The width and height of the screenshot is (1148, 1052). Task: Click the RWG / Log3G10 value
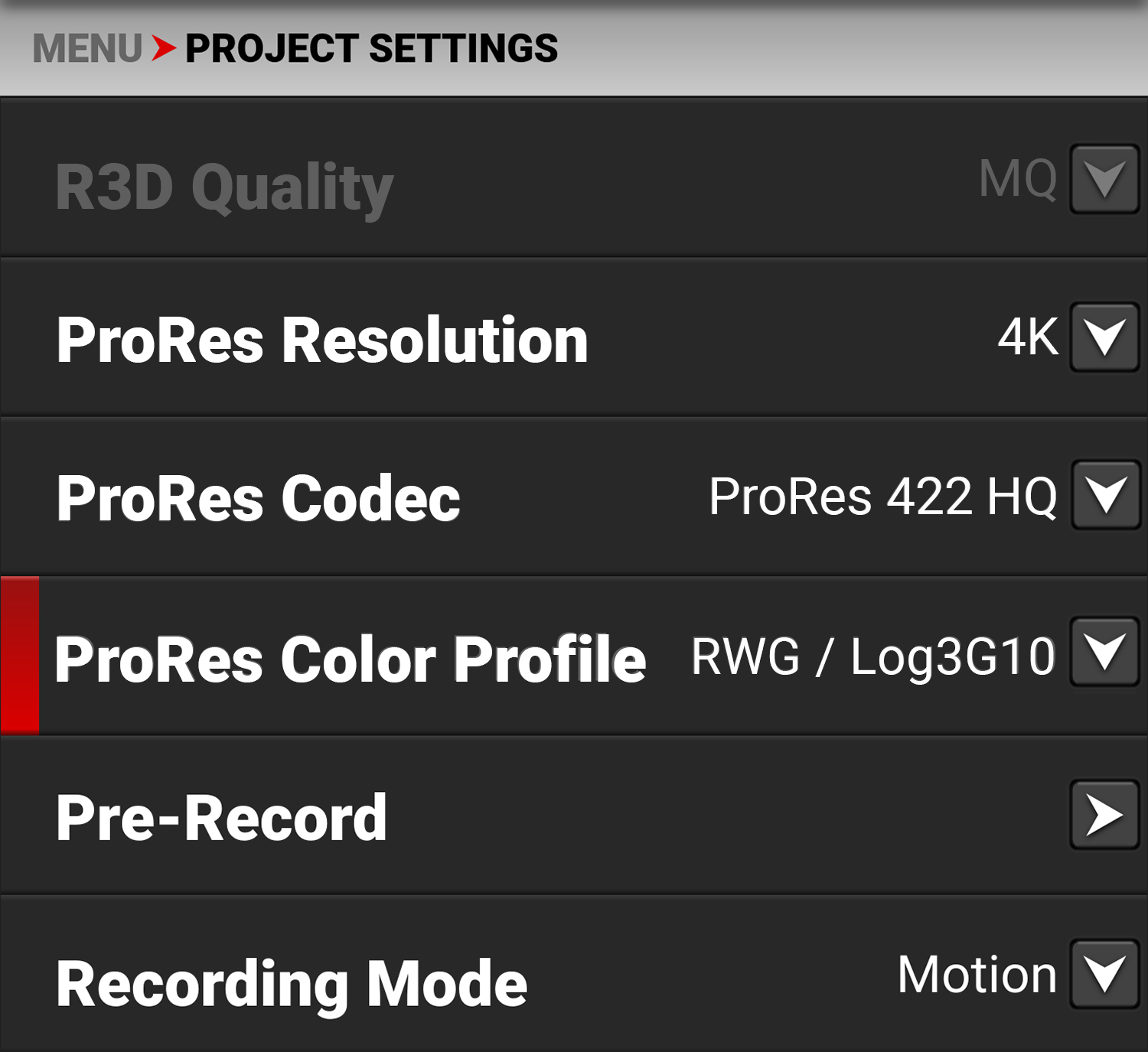coord(872,657)
